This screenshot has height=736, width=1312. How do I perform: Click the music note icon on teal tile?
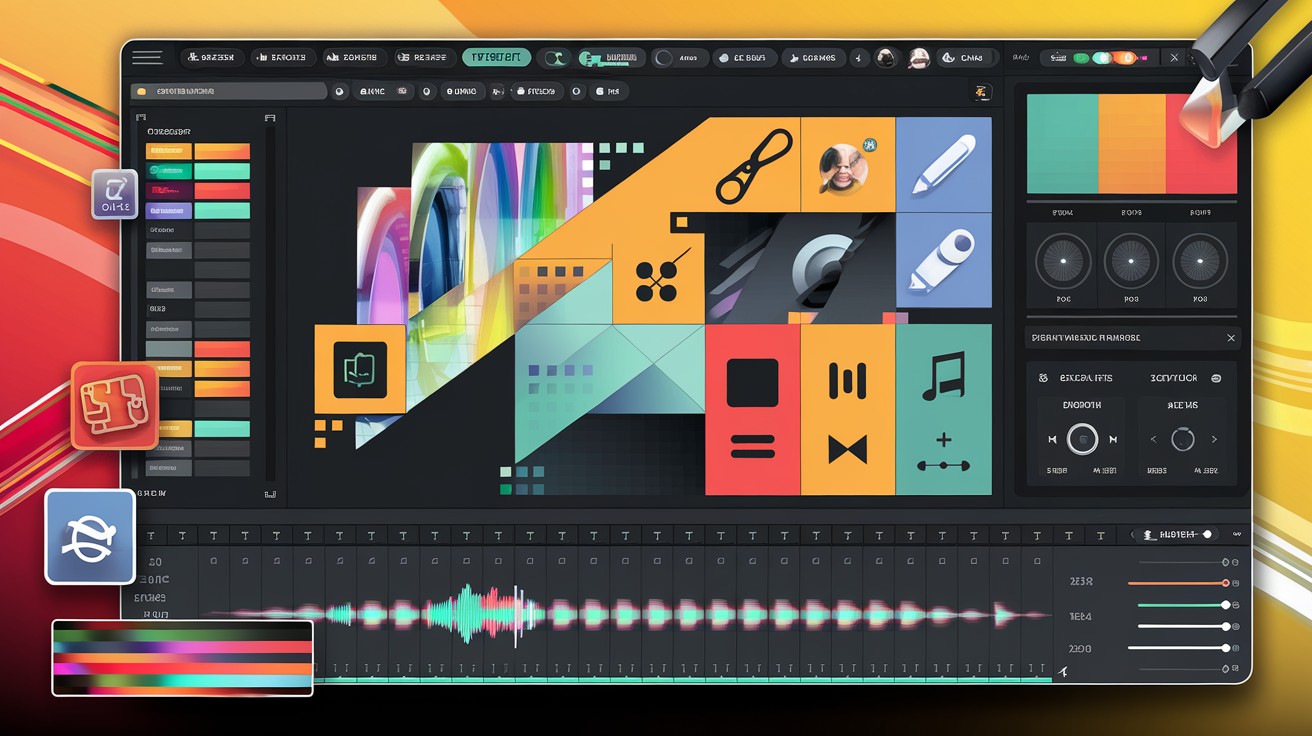tap(943, 375)
